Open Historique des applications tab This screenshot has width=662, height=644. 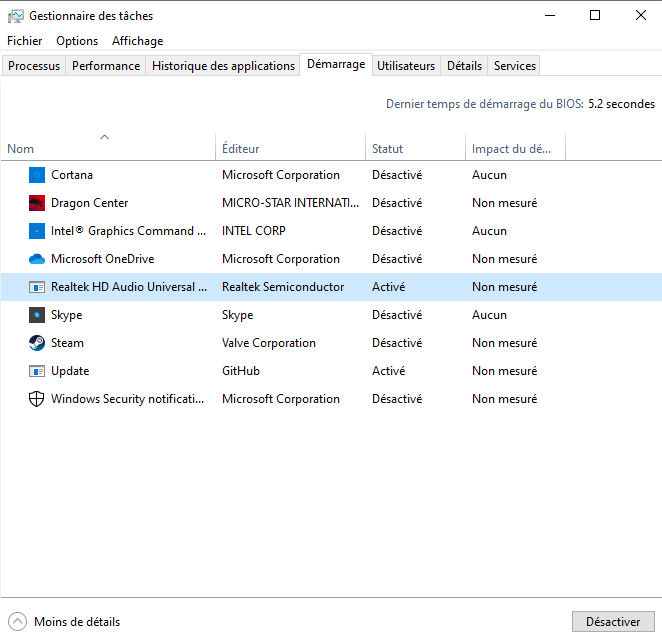tap(223, 66)
